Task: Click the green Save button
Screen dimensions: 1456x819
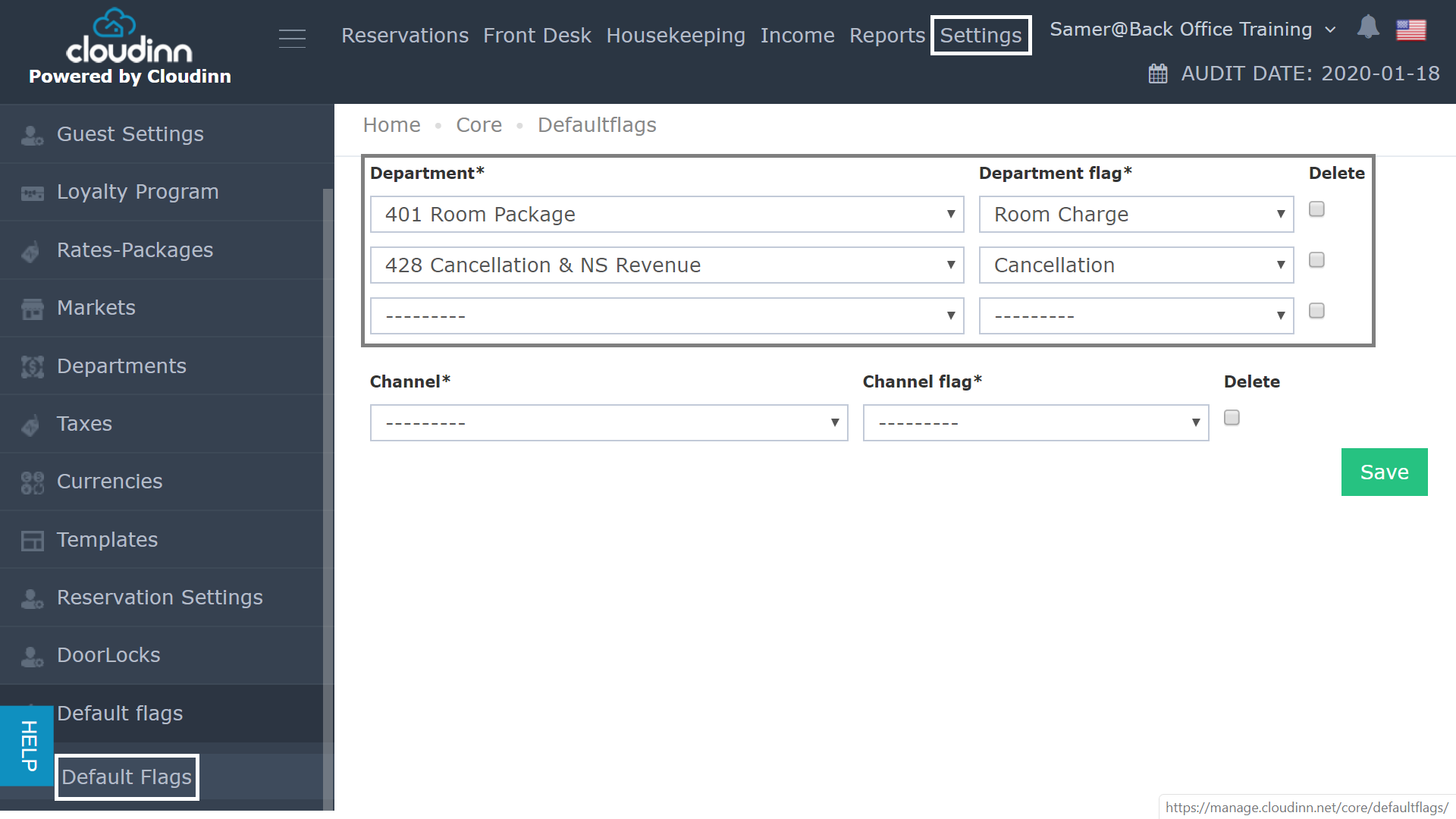Action: click(x=1384, y=472)
